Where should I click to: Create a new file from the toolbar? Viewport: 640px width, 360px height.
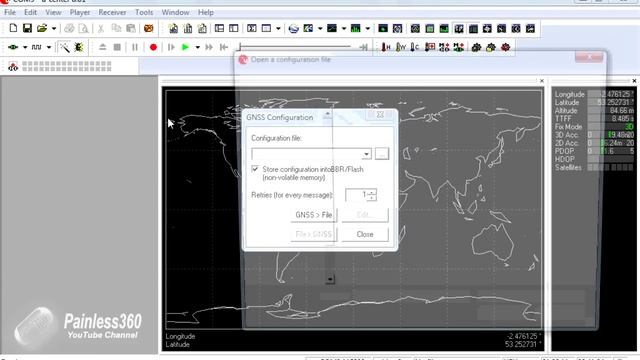point(13,28)
